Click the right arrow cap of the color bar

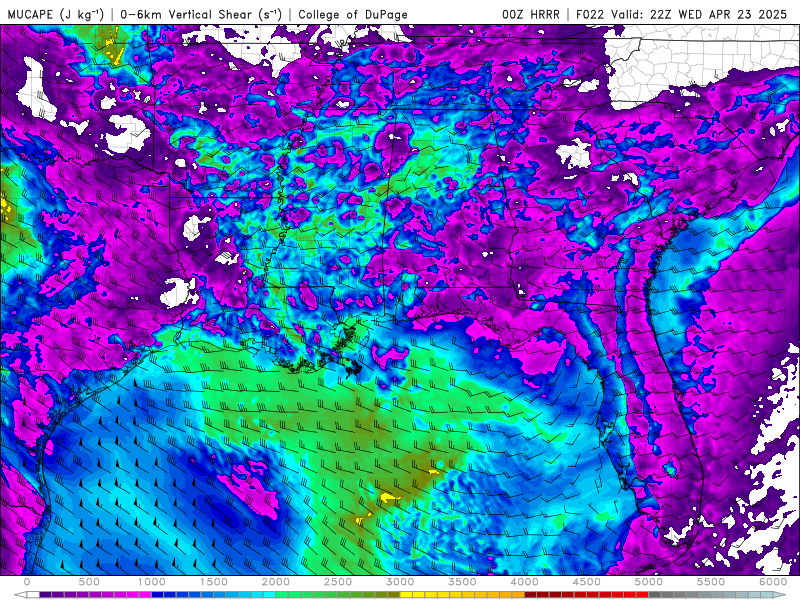780,594
